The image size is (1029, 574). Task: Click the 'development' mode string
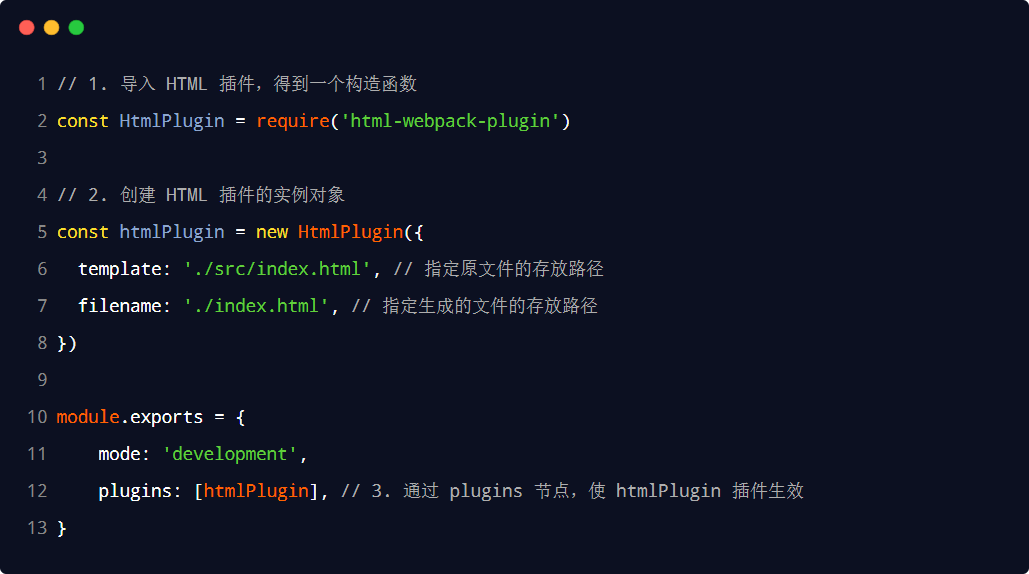pos(230,454)
